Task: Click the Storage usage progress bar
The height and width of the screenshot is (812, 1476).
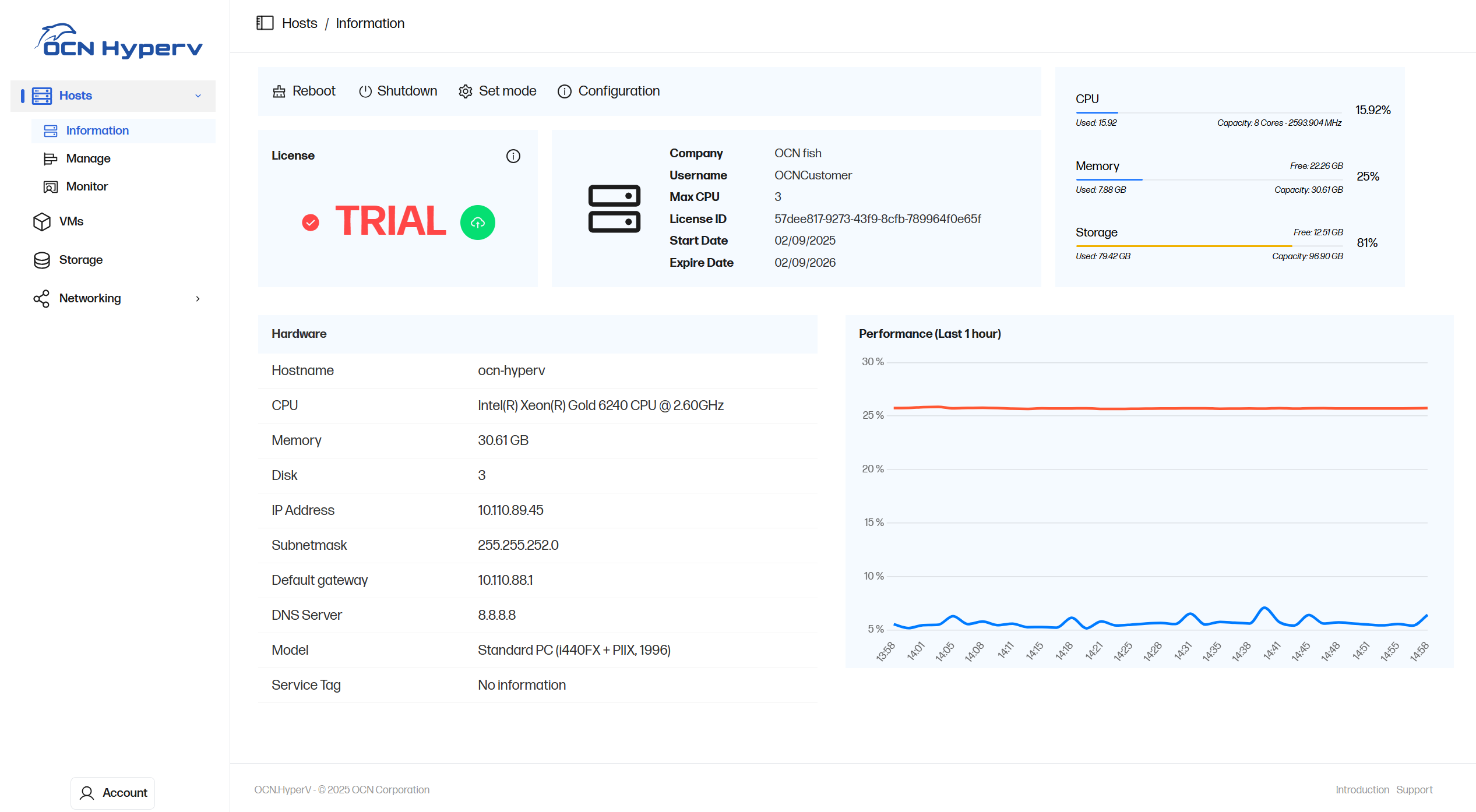Action: coord(1209,246)
